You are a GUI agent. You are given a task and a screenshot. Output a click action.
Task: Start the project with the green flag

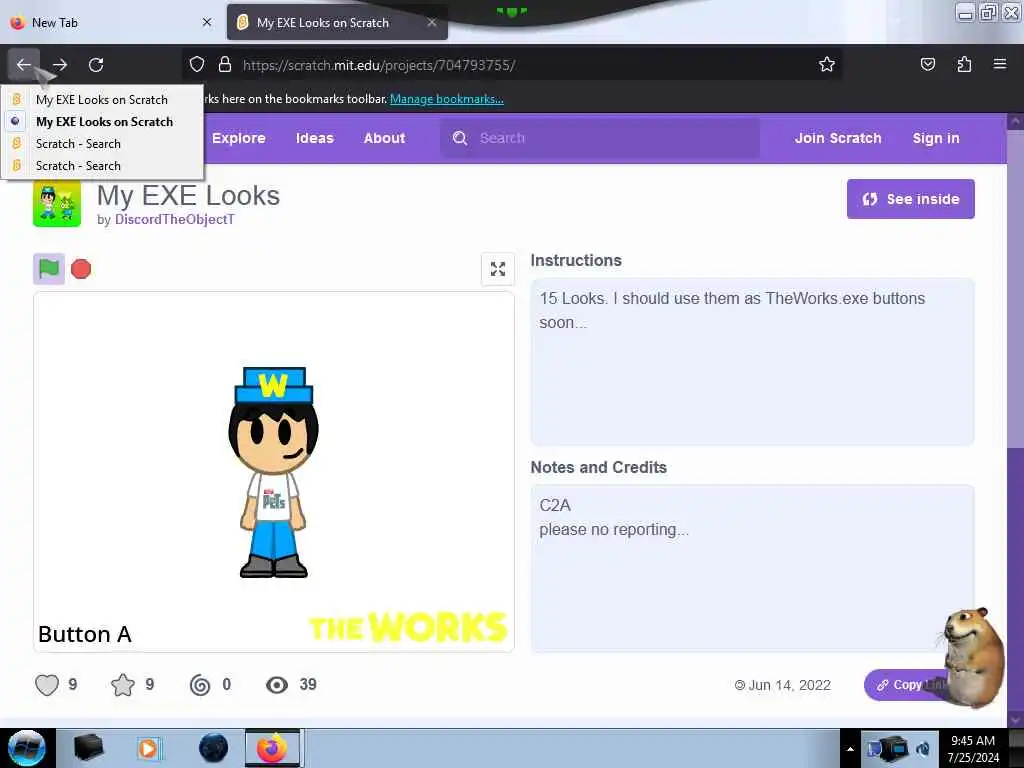pyautogui.click(x=49, y=268)
